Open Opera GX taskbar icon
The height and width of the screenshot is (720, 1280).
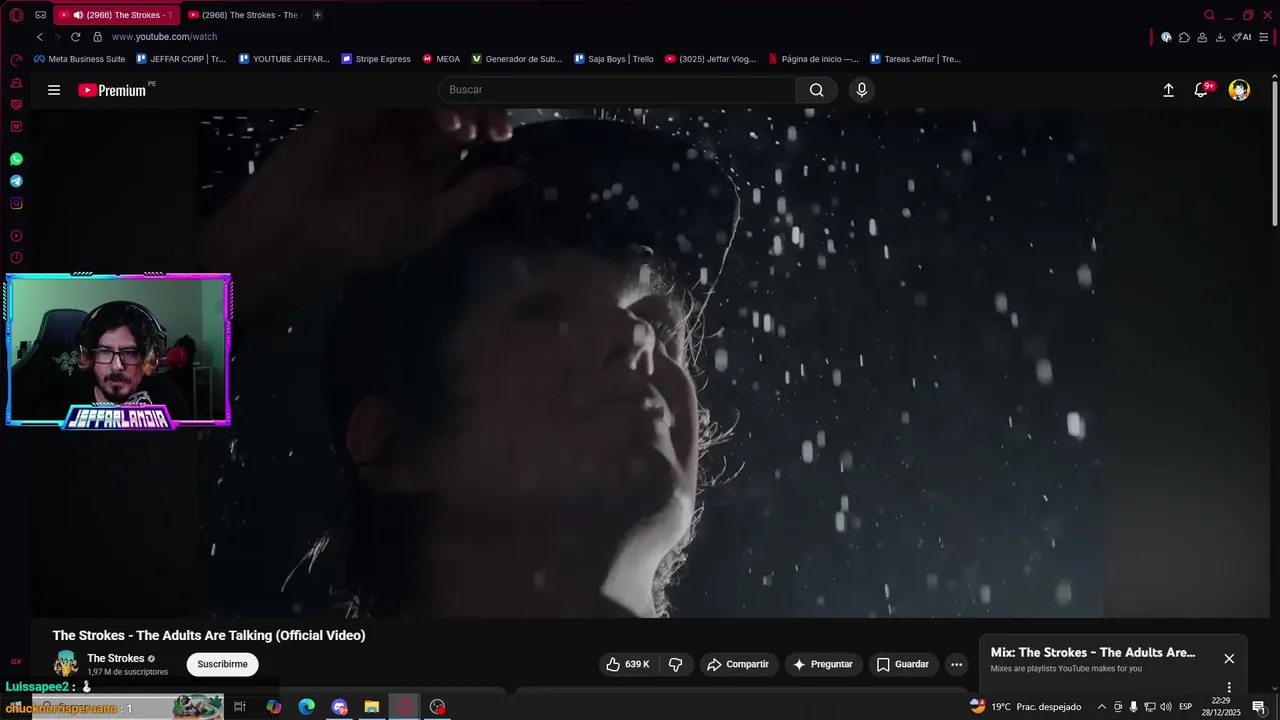[x=405, y=707]
